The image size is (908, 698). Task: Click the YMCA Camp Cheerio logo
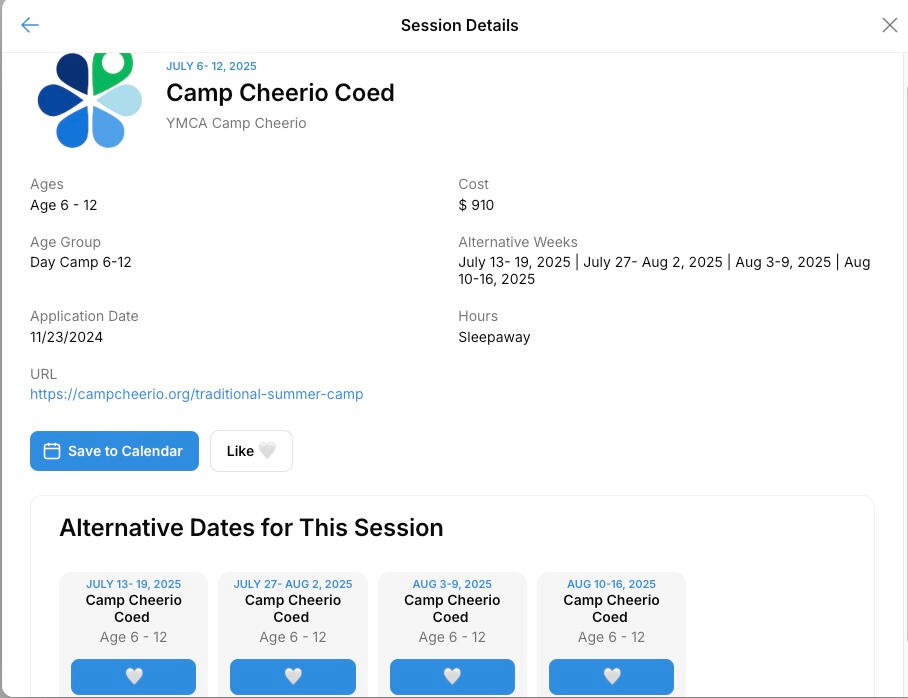[90, 100]
